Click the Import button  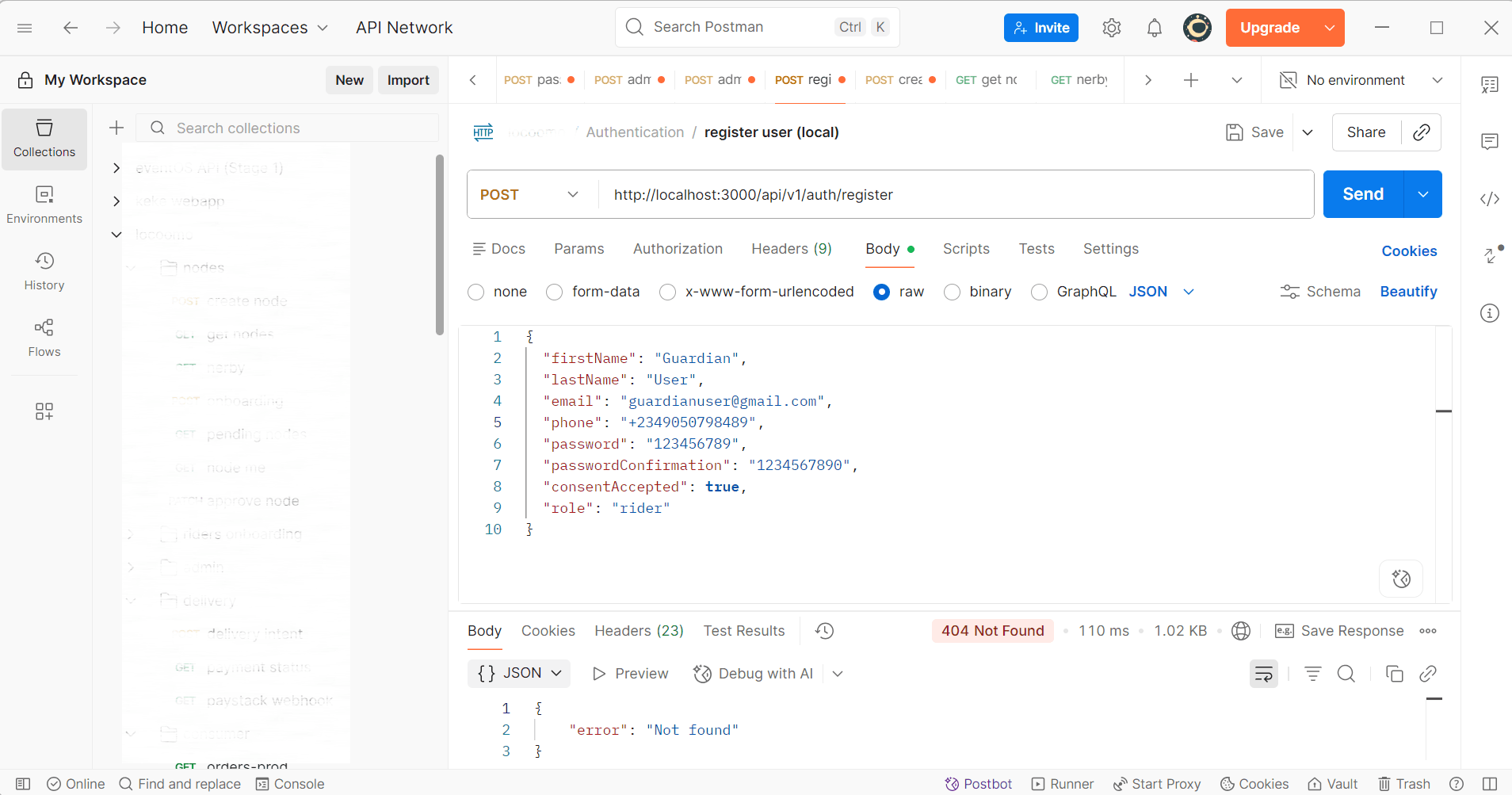coord(408,80)
